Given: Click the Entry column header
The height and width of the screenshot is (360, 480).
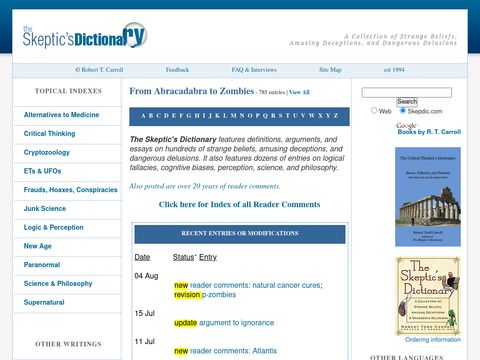Looking at the screenshot, I should [x=208, y=257].
